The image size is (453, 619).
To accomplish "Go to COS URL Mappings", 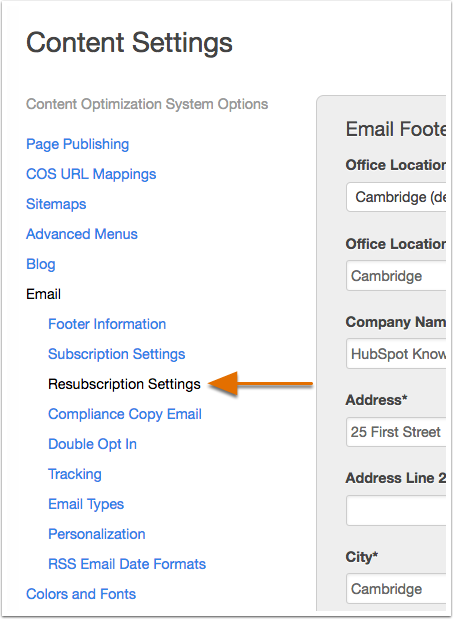I will tap(91, 174).
